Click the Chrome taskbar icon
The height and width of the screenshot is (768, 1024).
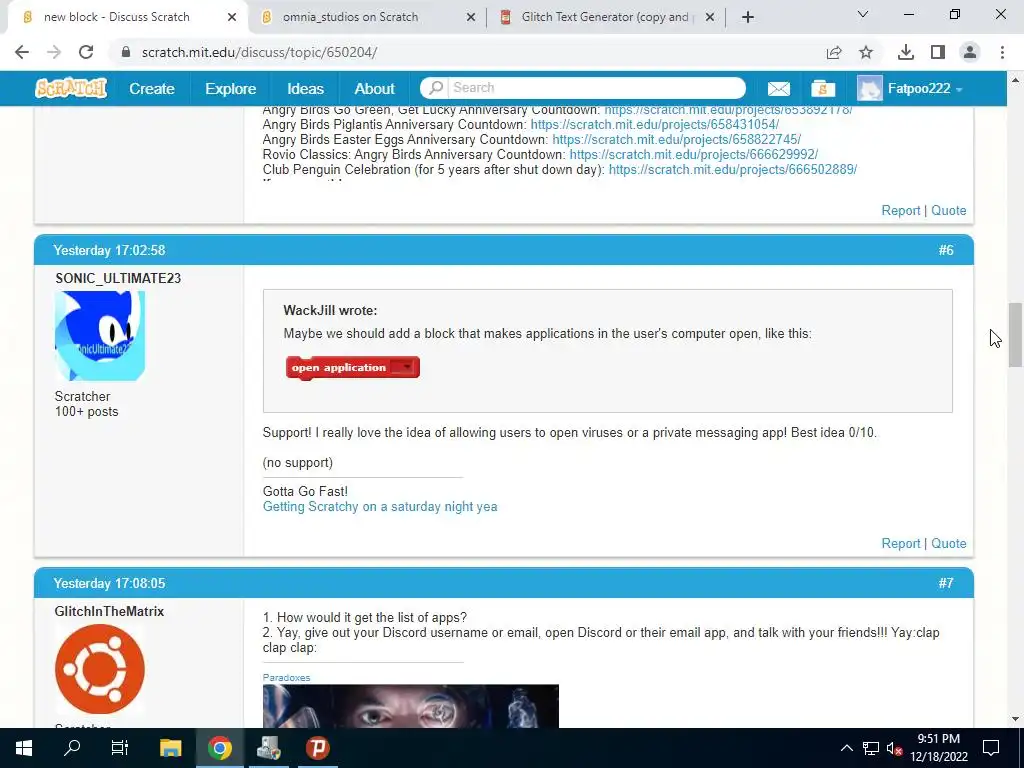(219, 748)
